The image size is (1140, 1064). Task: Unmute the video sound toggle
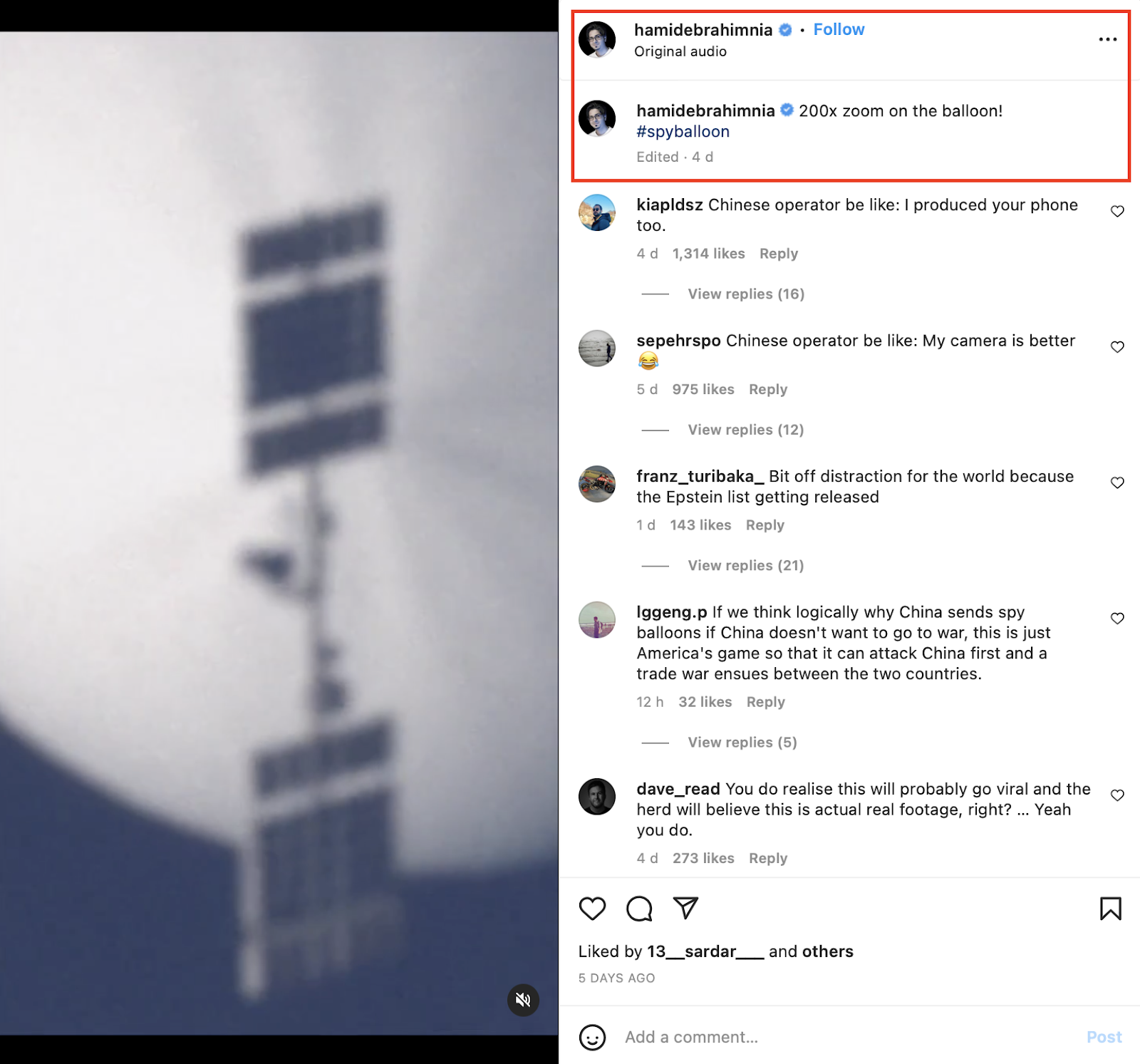[x=523, y=1000]
